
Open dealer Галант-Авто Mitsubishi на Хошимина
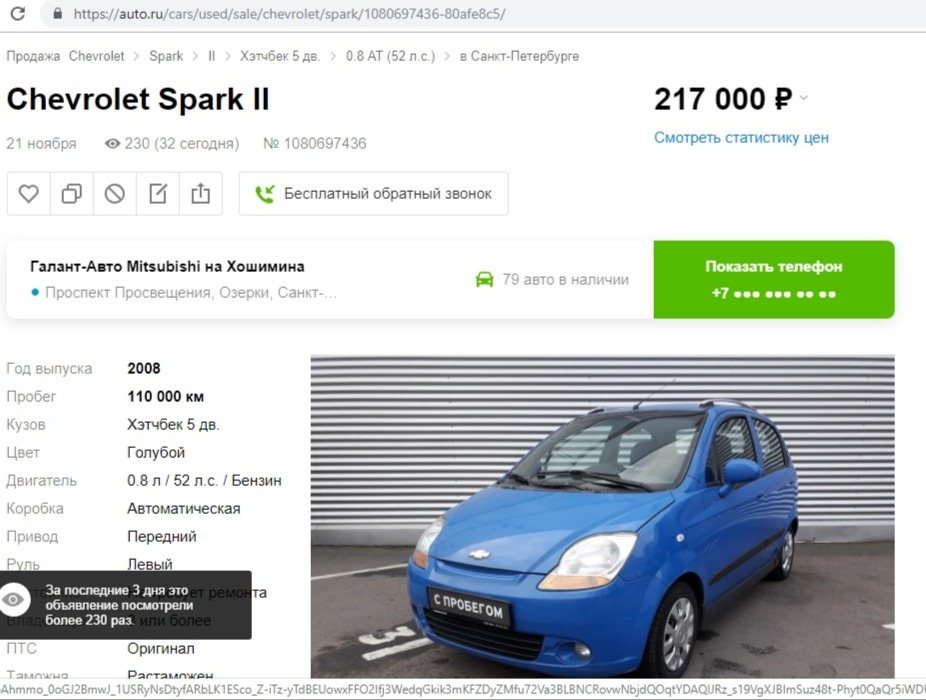pos(167,266)
